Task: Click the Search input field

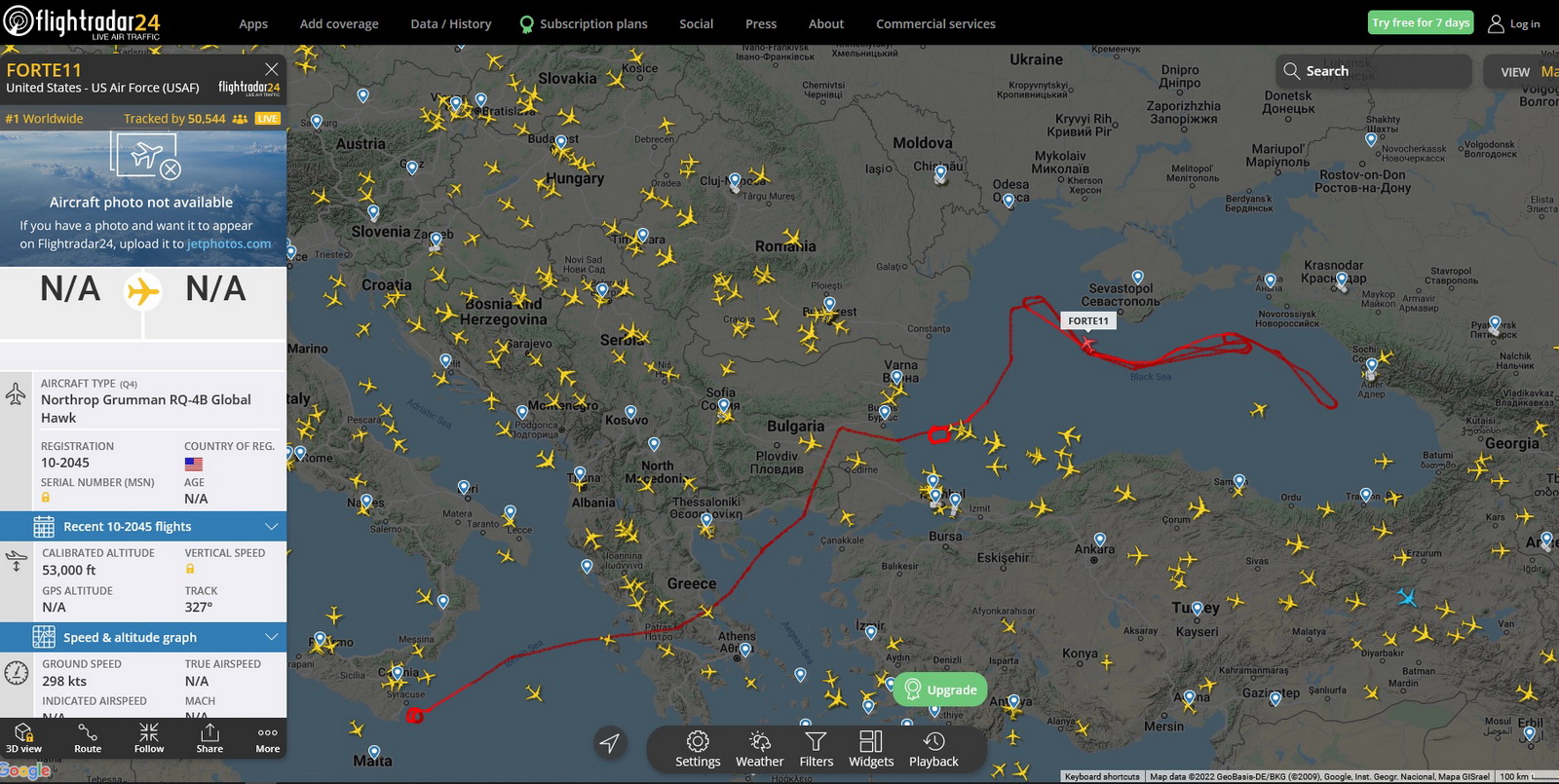Action: pyautogui.click(x=1374, y=71)
